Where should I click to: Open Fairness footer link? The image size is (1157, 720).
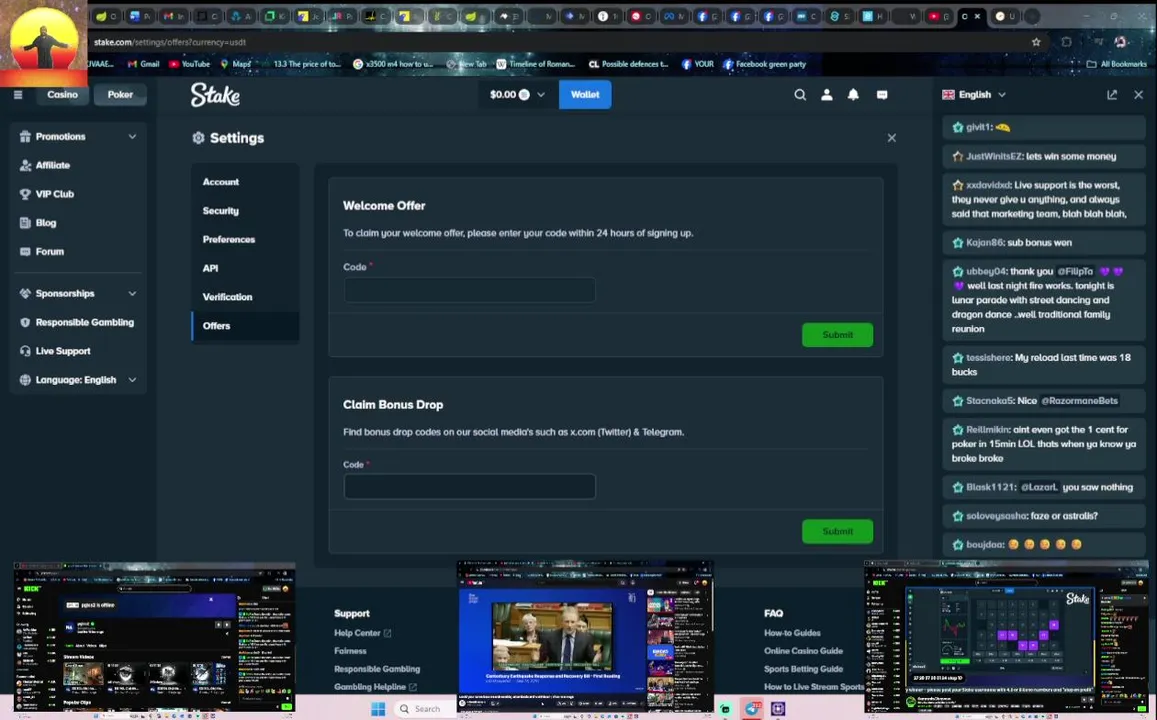tap(350, 651)
